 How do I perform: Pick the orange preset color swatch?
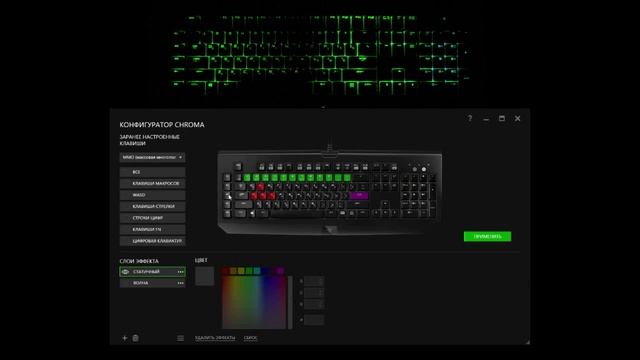pos(233,271)
